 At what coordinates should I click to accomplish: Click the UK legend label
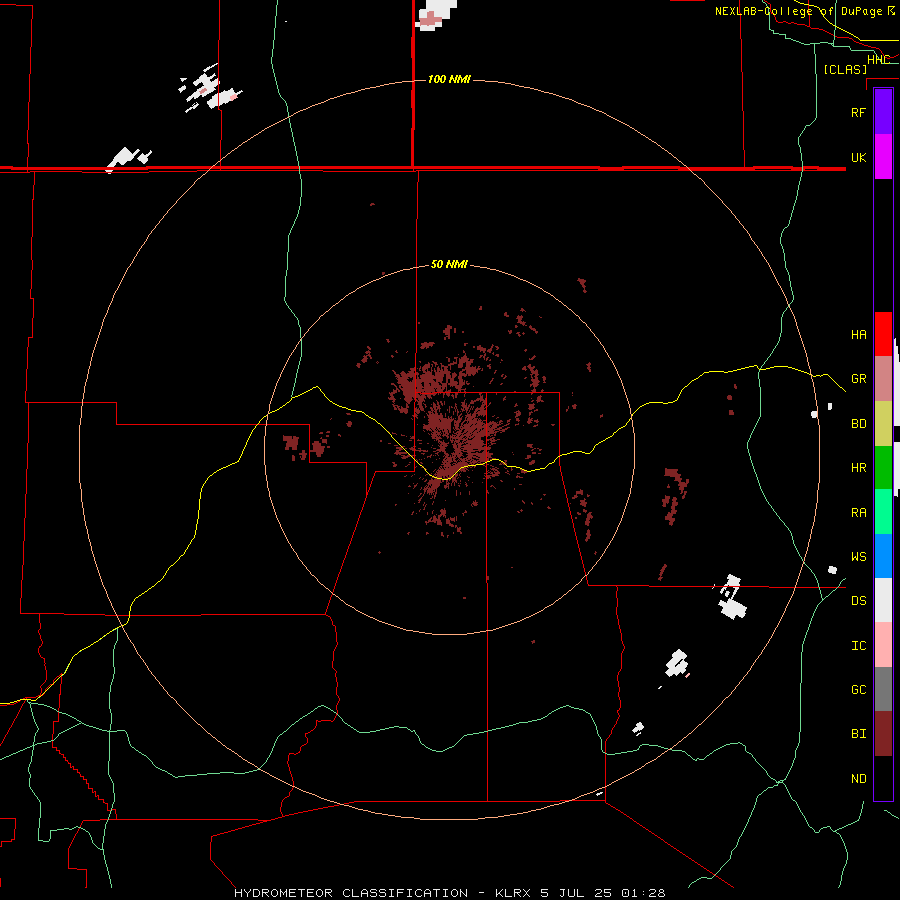858,157
